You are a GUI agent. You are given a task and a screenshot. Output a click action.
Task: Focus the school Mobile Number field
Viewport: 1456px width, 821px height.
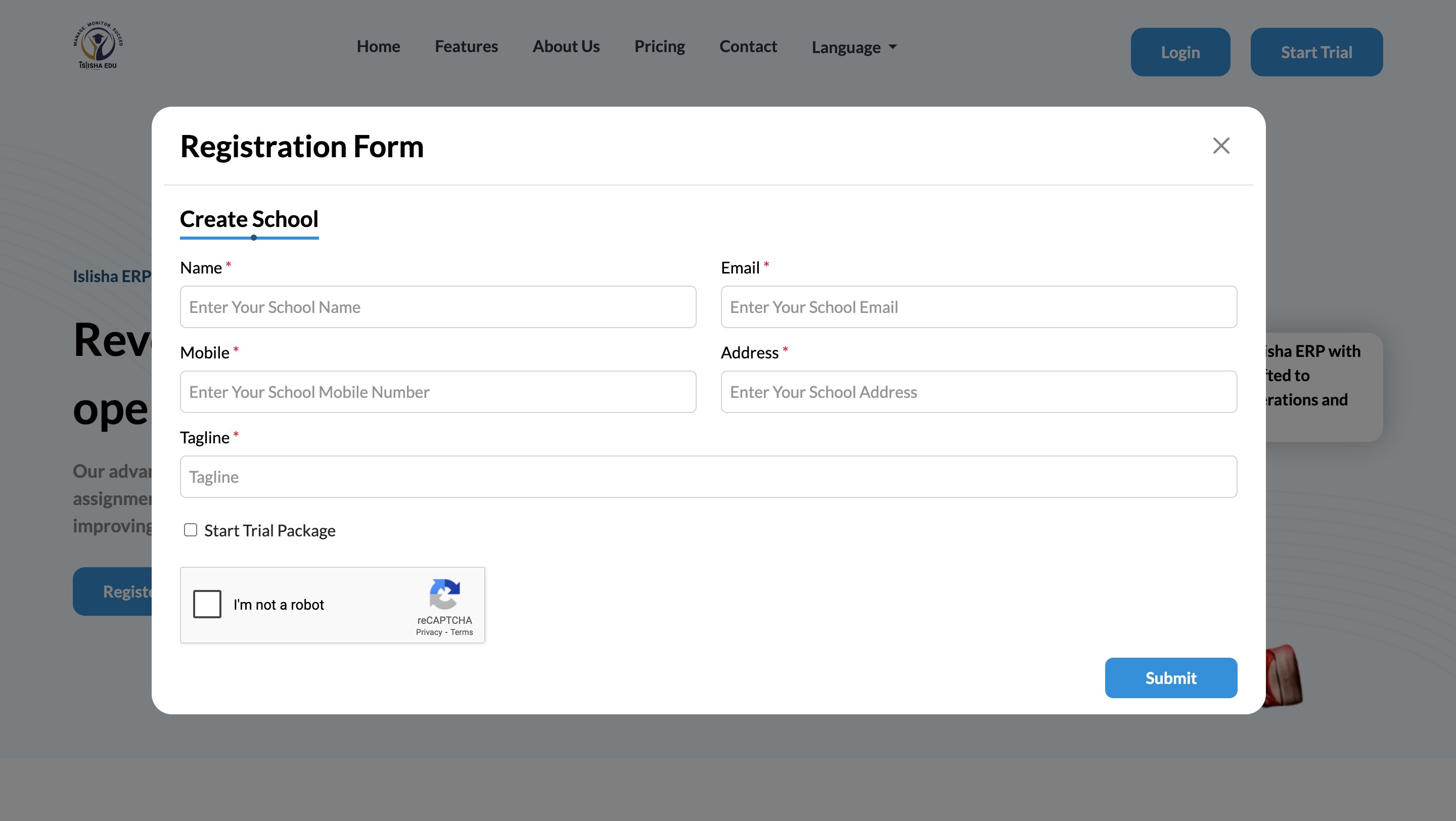pyautogui.click(x=438, y=392)
